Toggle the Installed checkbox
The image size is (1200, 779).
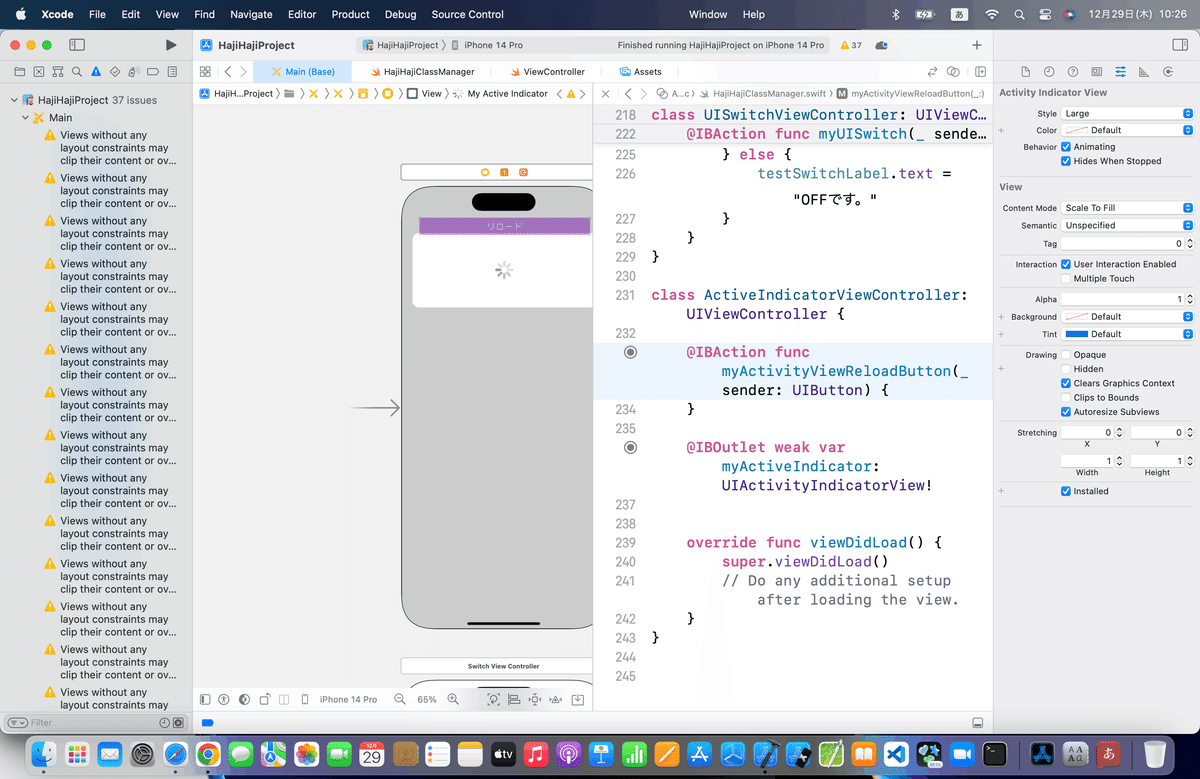click(1066, 491)
